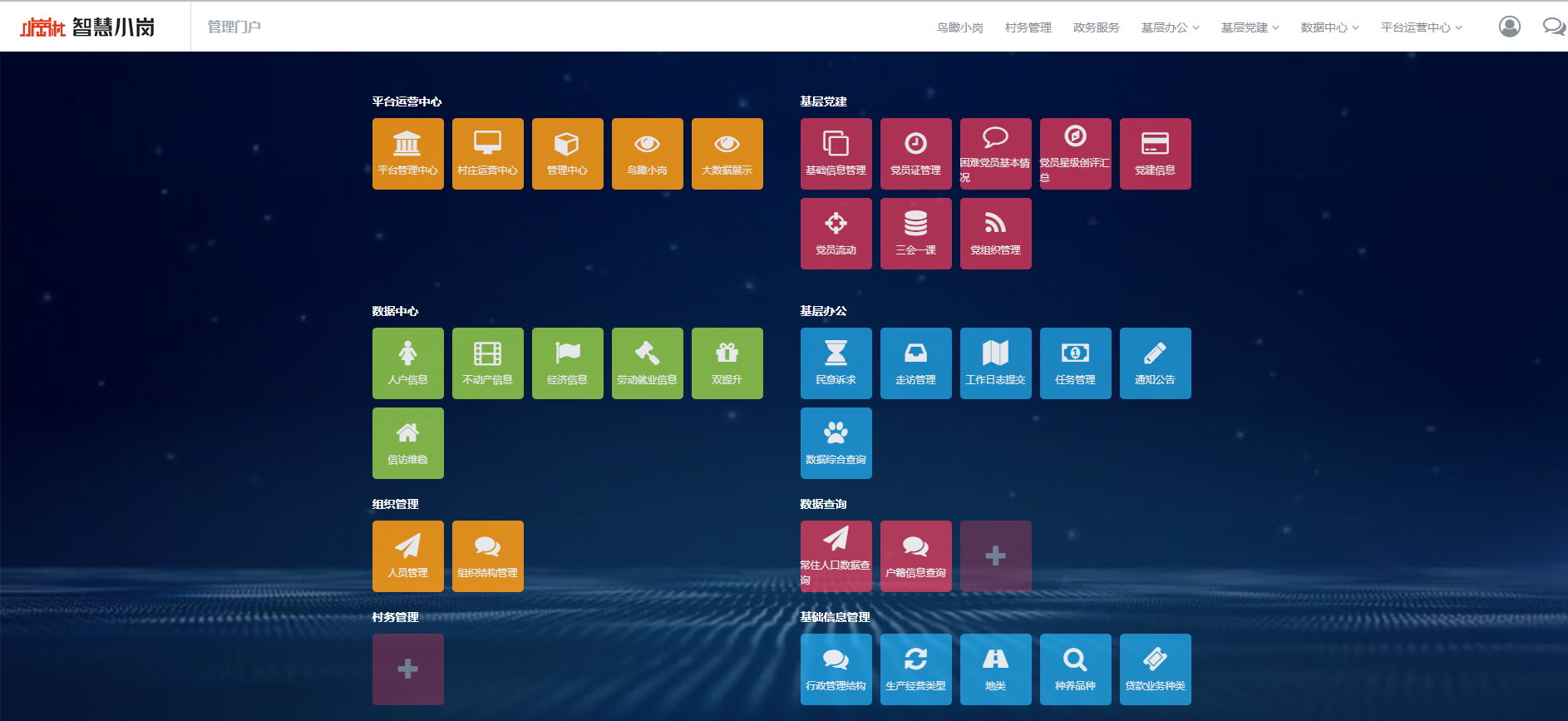Select 政务服务 in the navigation bar
Image resolution: width=1568 pixels, height=721 pixels.
(x=1096, y=27)
